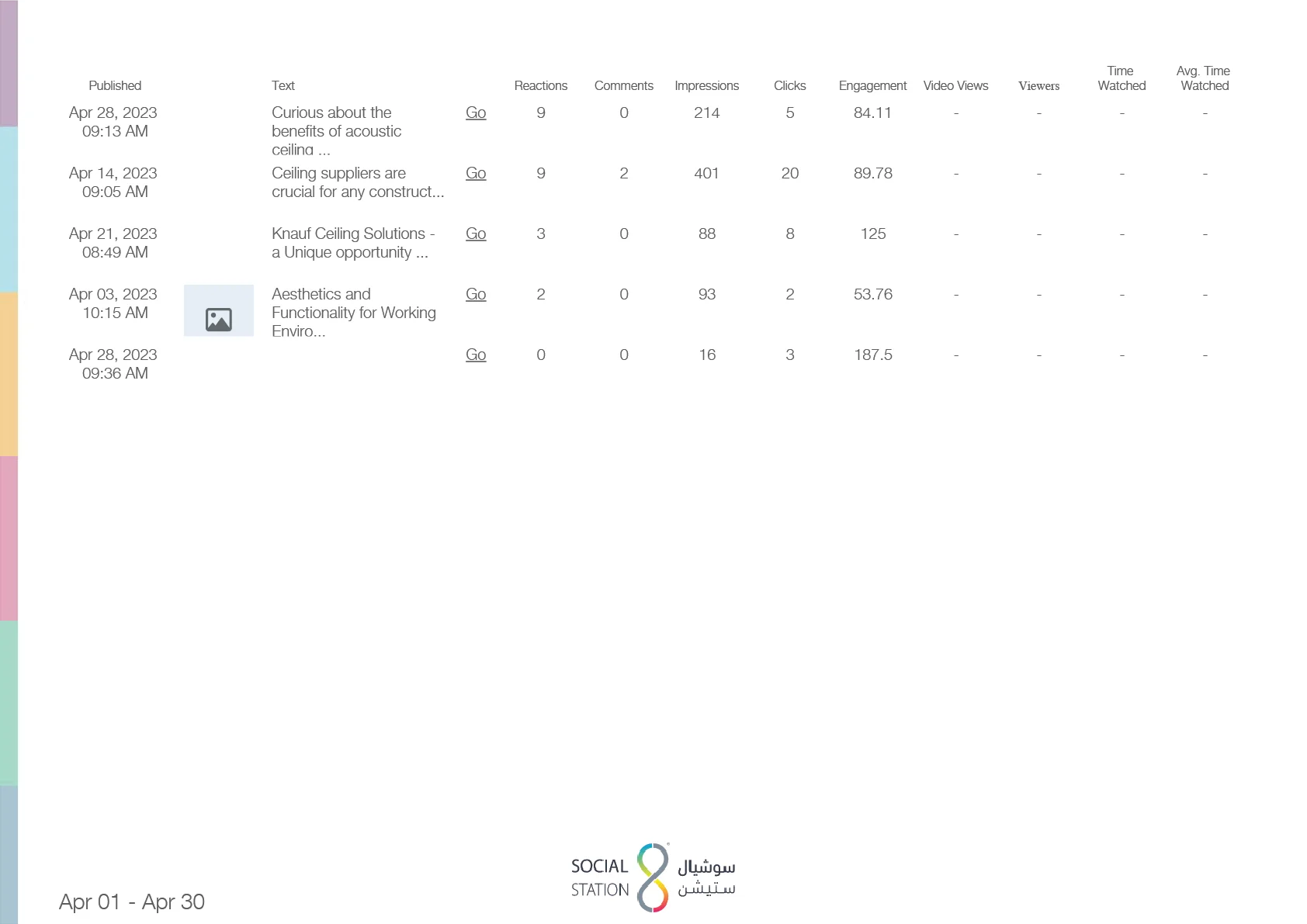Screen dimensions: 1307x924
Task: Click the 401 impressions value
Action: click(x=707, y=173)
